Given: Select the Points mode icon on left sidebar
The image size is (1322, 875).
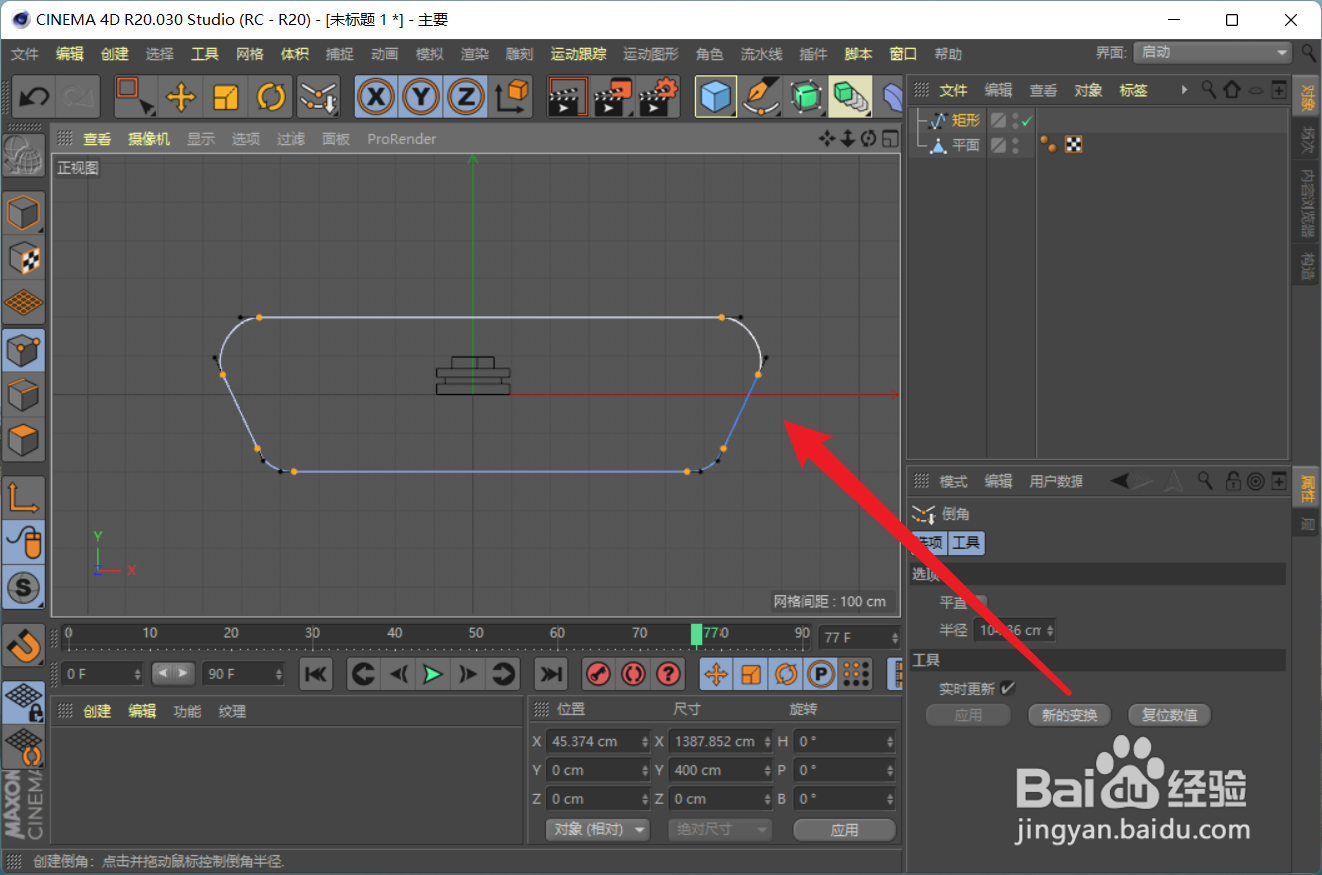Looking at the screenshot, I should (x=22, y=350).
